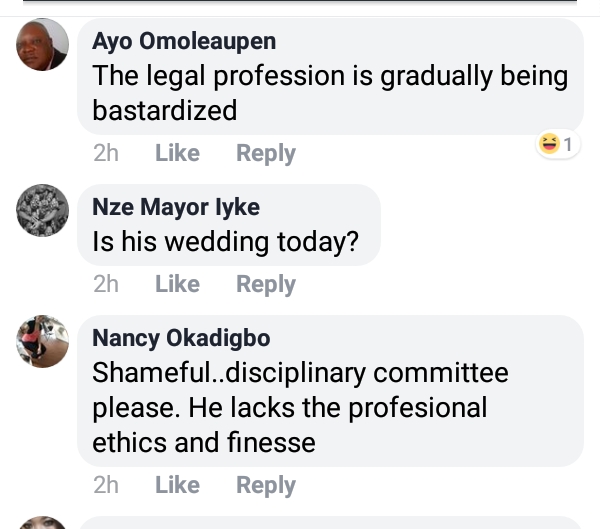Visit Nze Mayor Iyke's profile via name
600x529 pixels.
[175, 207]
